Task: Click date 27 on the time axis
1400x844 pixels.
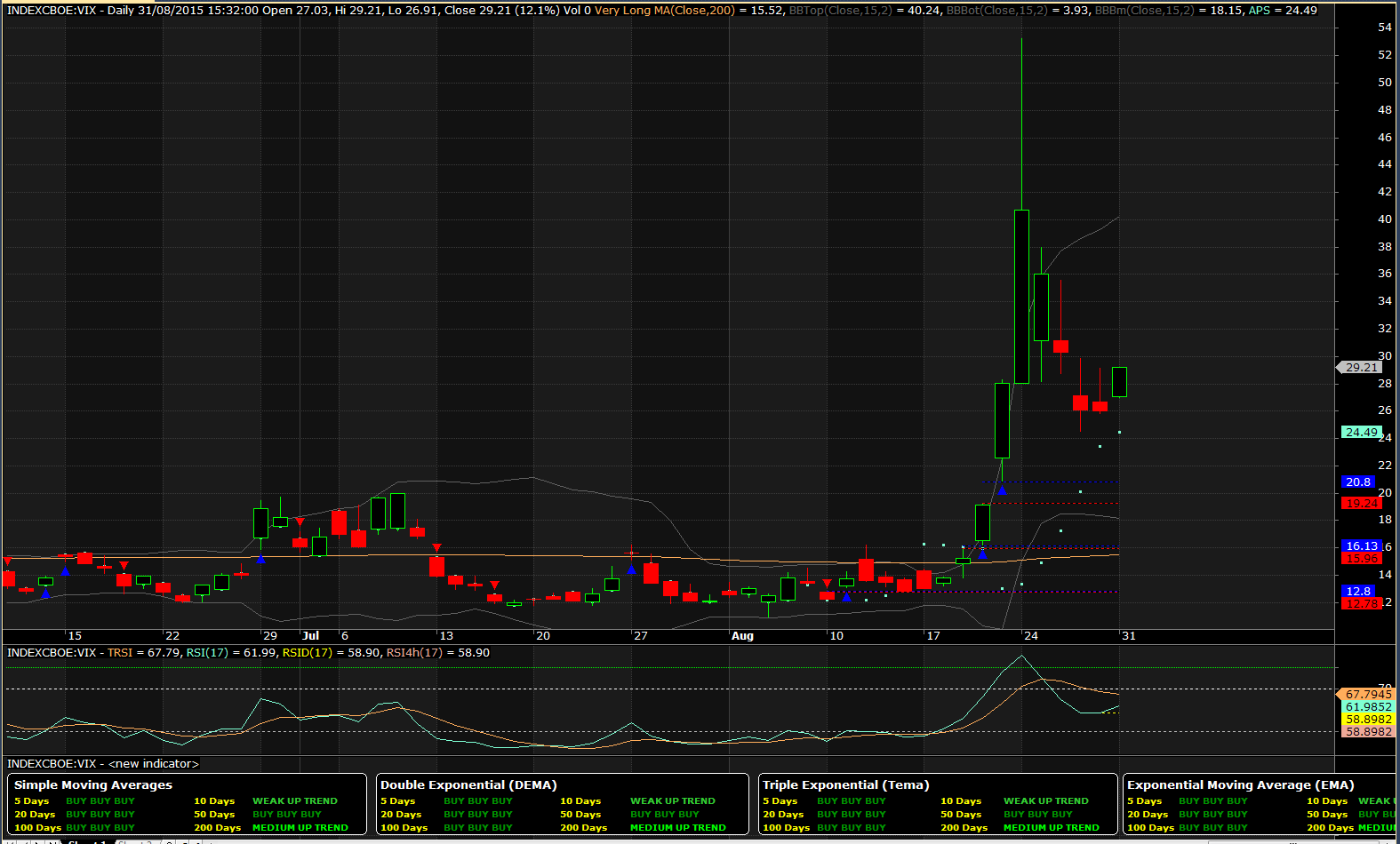Action: point(641,636)
